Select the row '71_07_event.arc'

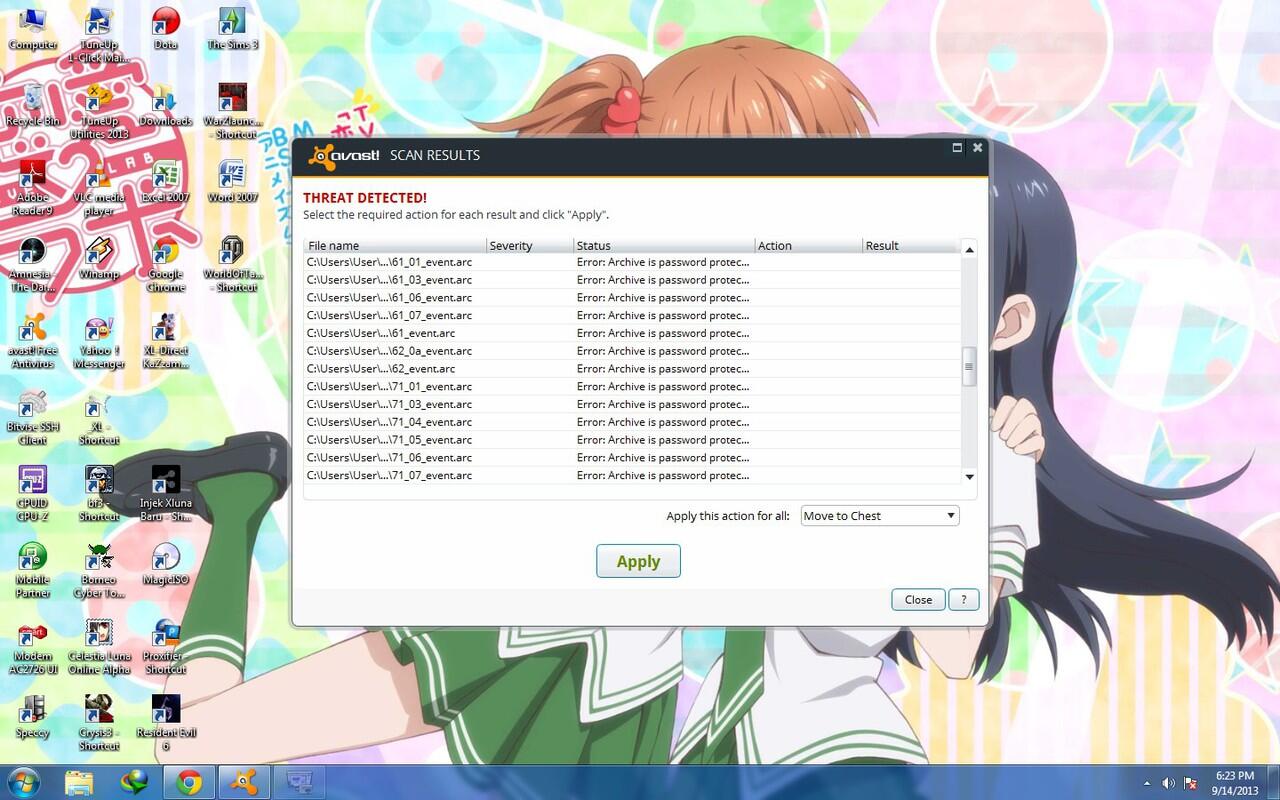pos(632,475)
